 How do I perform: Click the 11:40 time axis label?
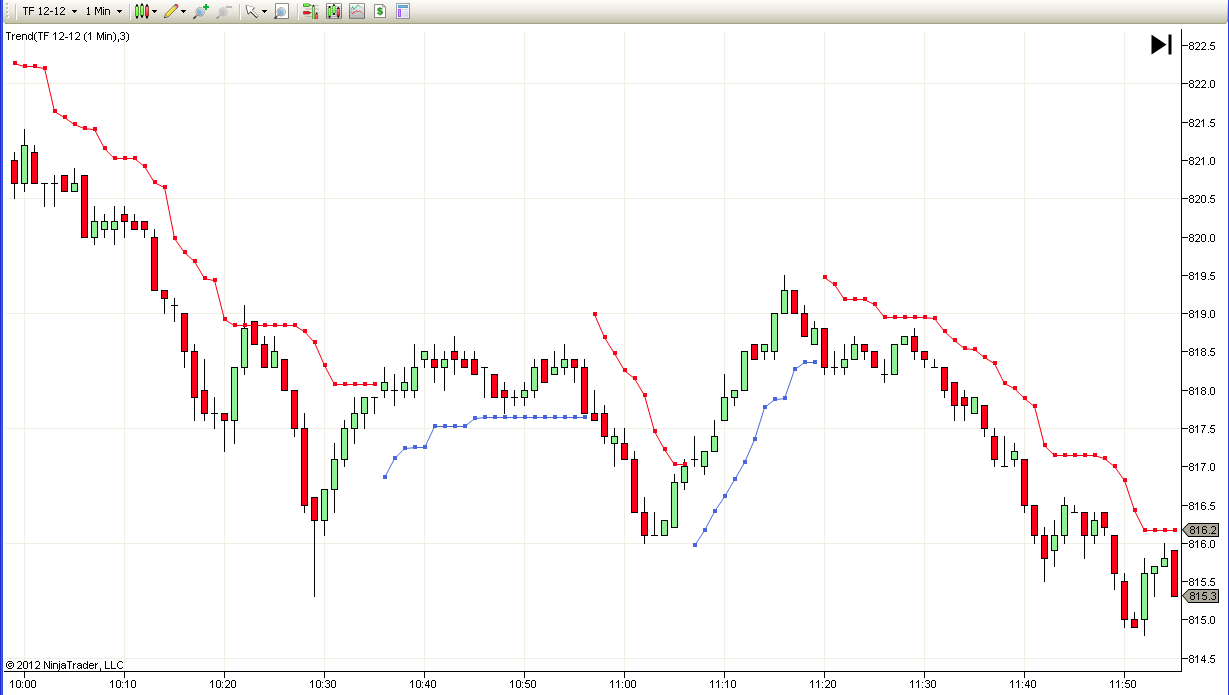click(x=1024, y=685)
